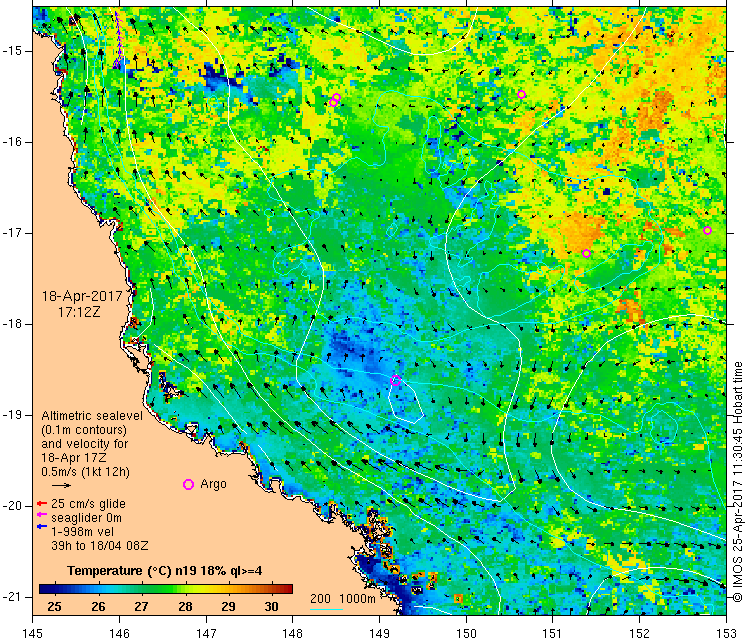Click the paired Argo markers near 148.5E, 15.5S
This screenshot has width=750, height=640.
pos(335,100)
